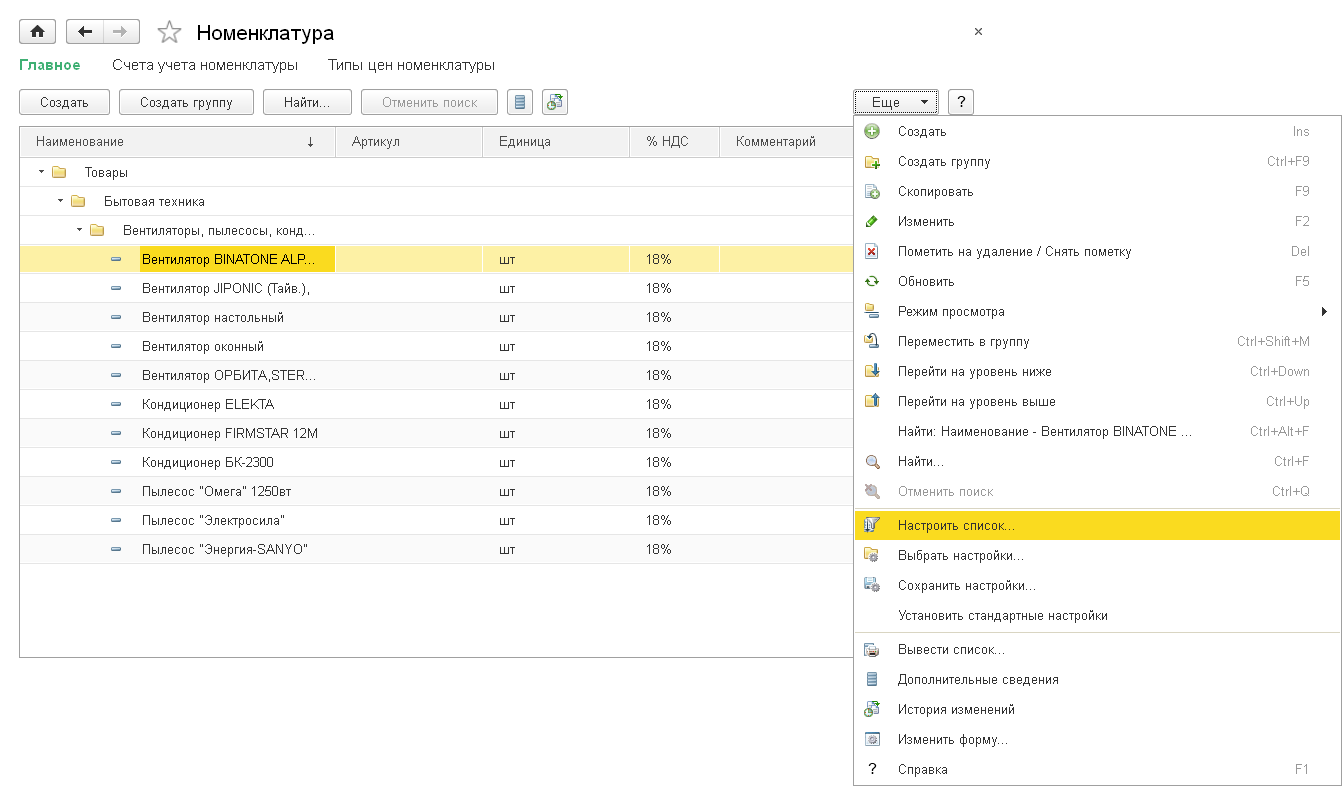Viewport: 1342px width, 786px height.
Task: Select row Вентилятор JIPONIC (Тайв.),
Action: 436,288
